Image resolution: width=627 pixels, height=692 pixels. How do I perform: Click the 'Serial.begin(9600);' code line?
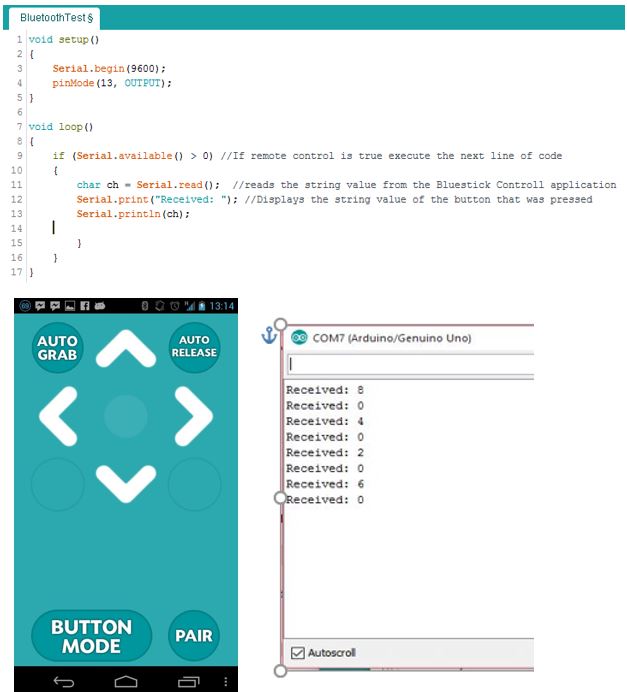109,68
